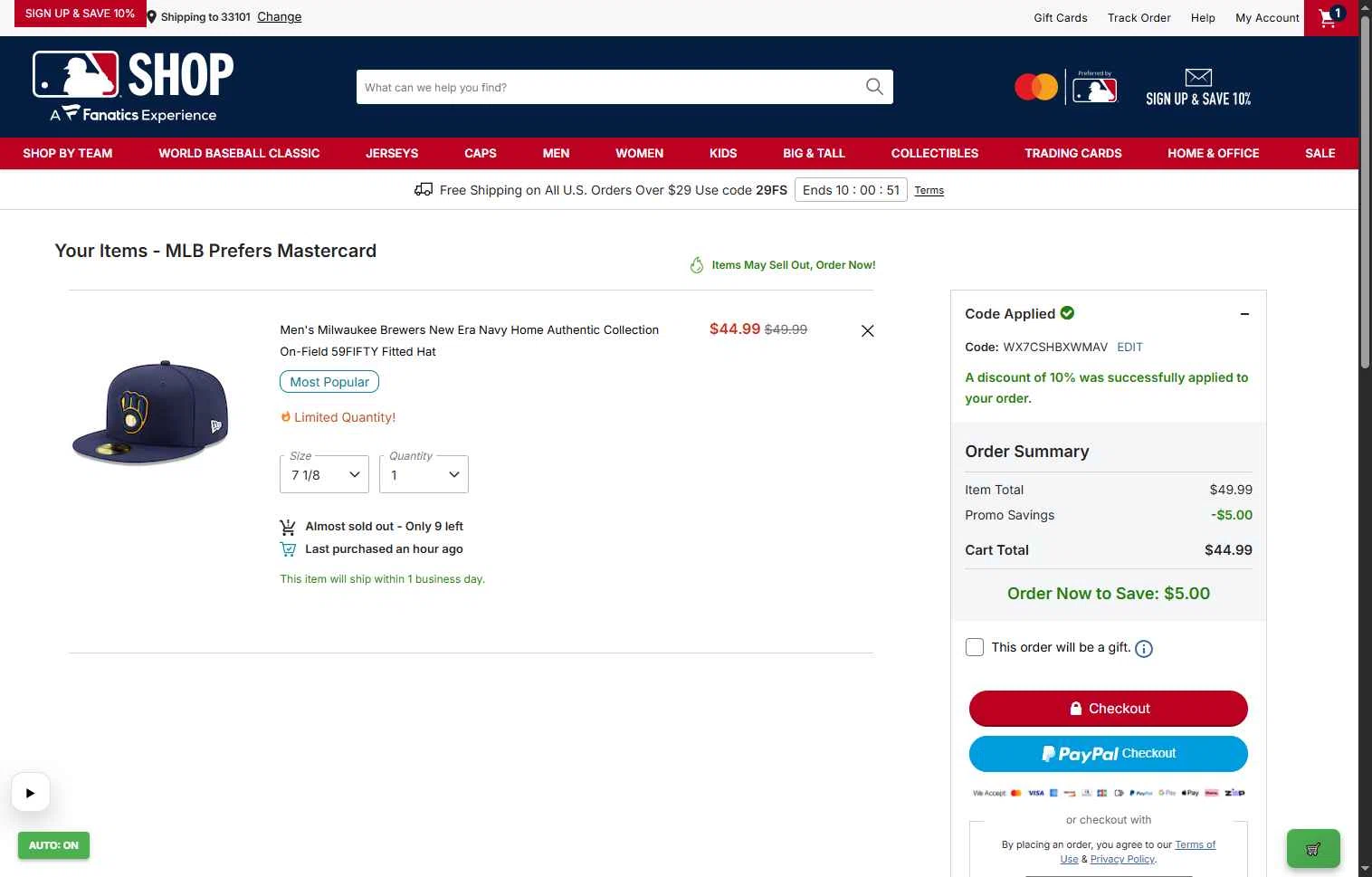Open the Jerseys menu
The image size is (1372, 877).
pos(392,153)
